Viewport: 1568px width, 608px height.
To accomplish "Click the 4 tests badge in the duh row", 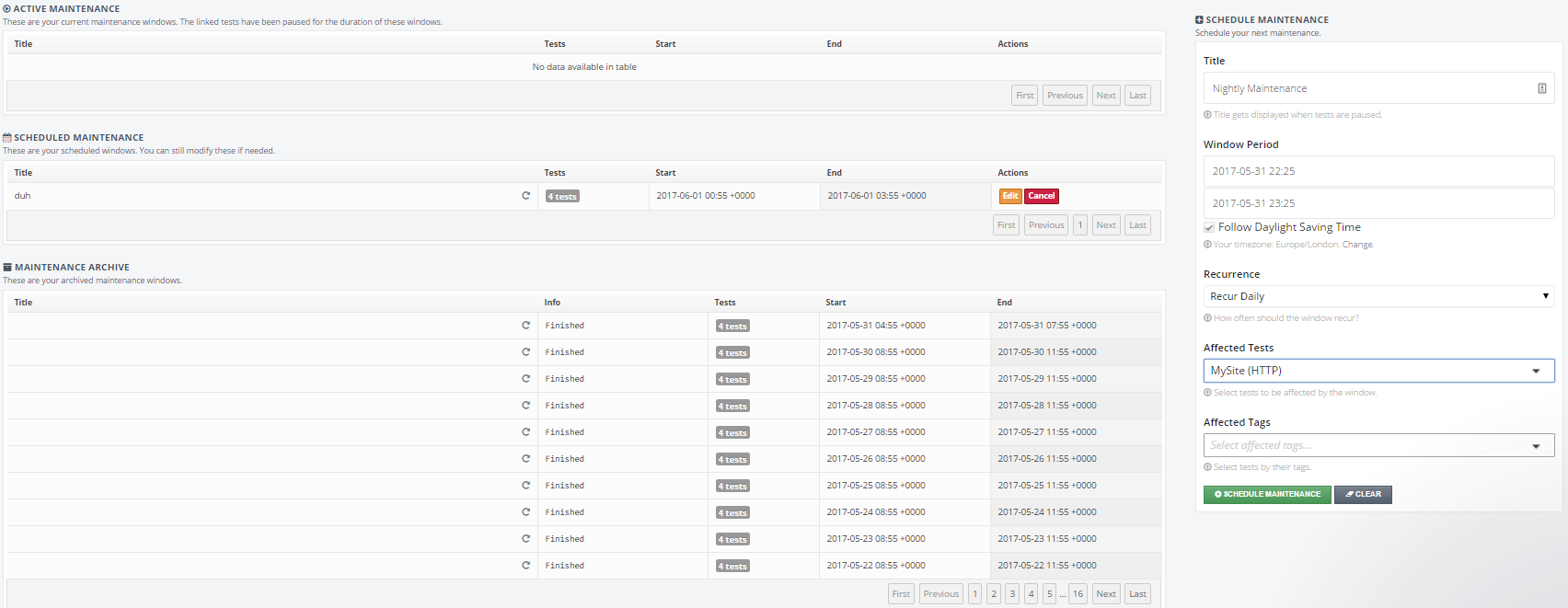I will click(562, 197).
